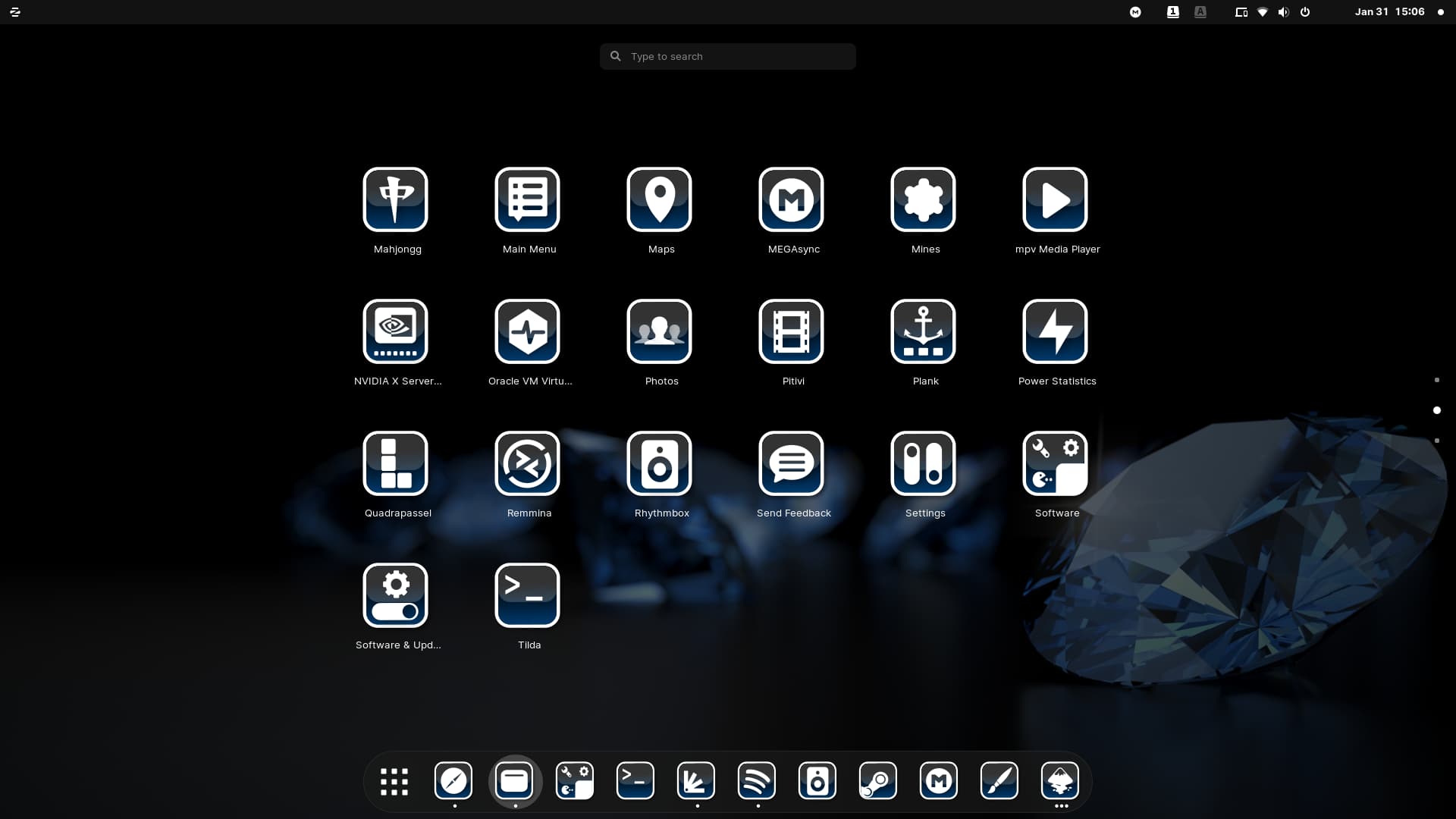Open Settings from the app grid

924,463
